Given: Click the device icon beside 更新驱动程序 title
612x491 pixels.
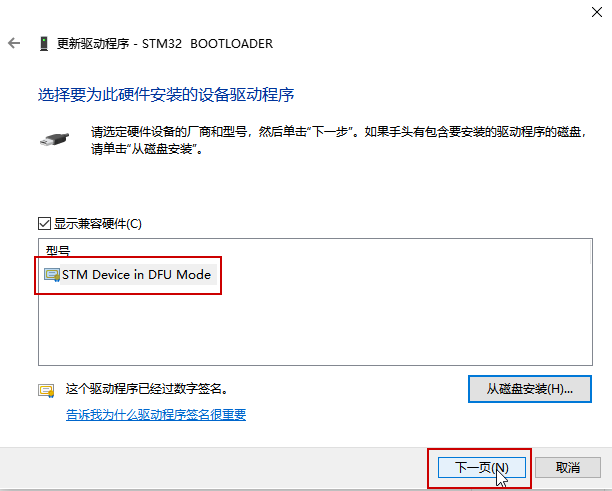Looking at the screenshot, I should tap(44, 43).
